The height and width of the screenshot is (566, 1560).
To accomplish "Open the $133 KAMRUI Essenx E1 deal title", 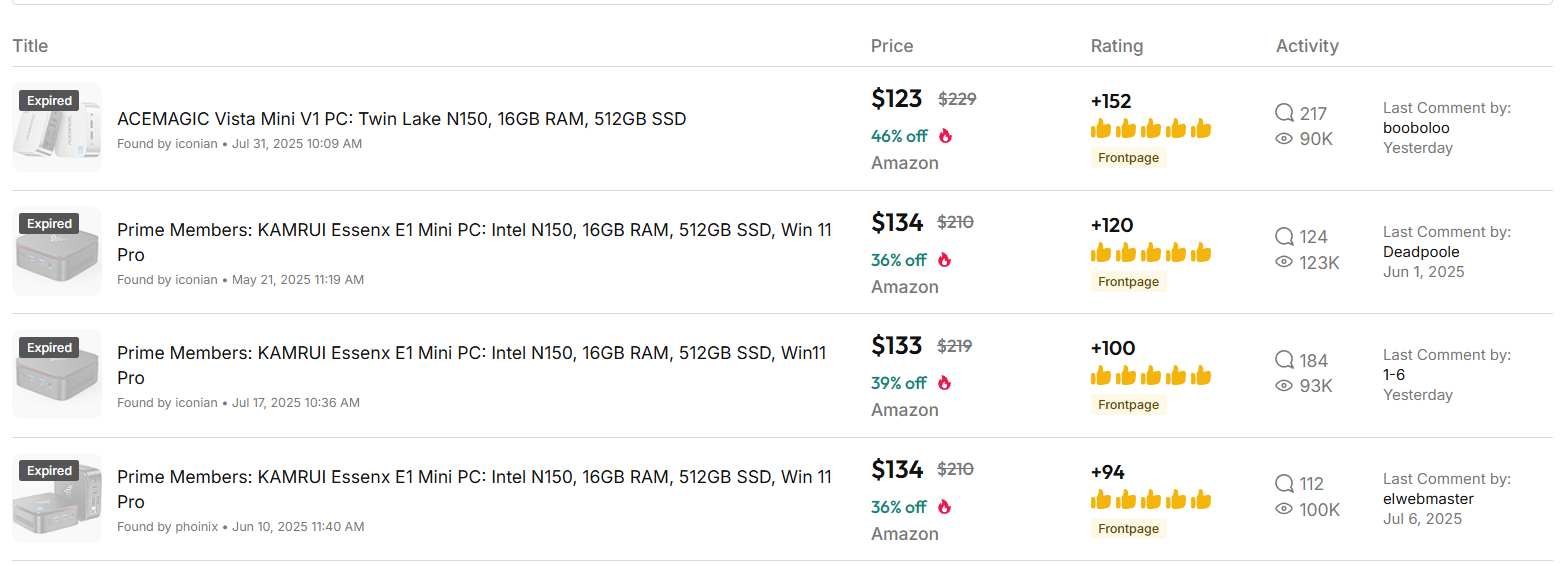I will [472, 365].
